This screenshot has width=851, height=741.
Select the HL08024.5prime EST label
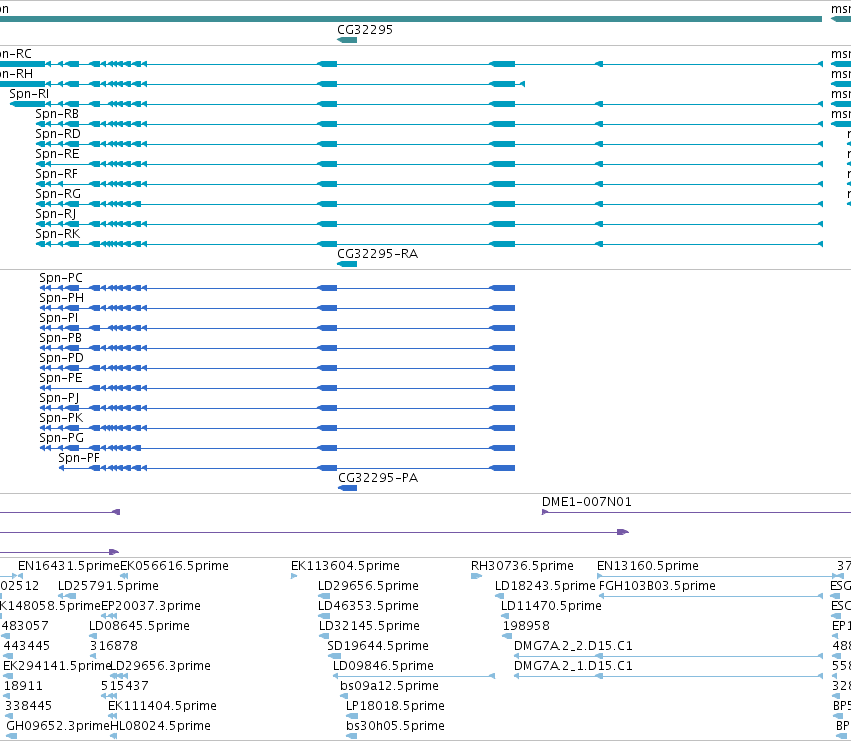pyautogui.click(x=160, y=726)
